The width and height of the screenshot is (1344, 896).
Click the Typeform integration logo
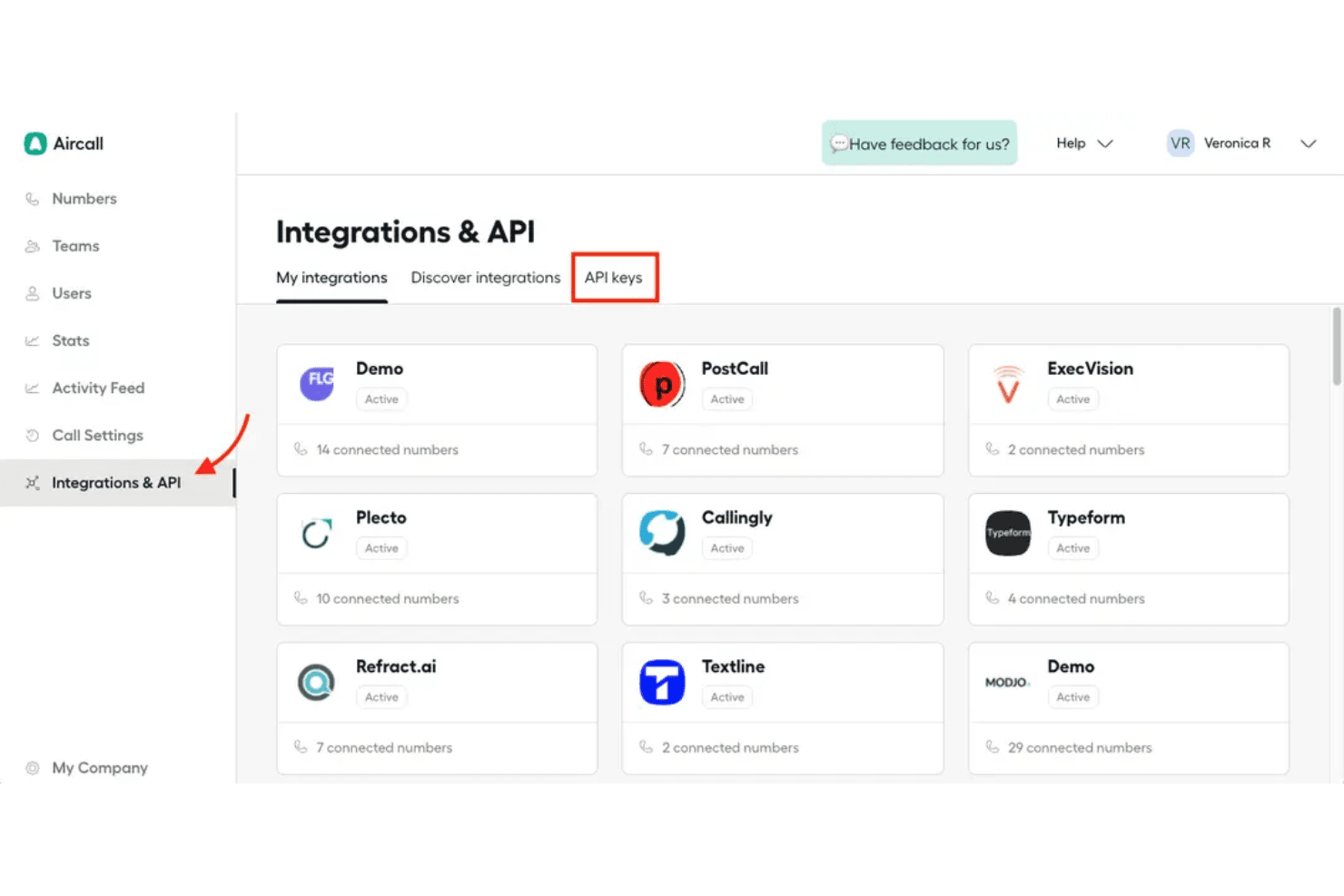1008,533
